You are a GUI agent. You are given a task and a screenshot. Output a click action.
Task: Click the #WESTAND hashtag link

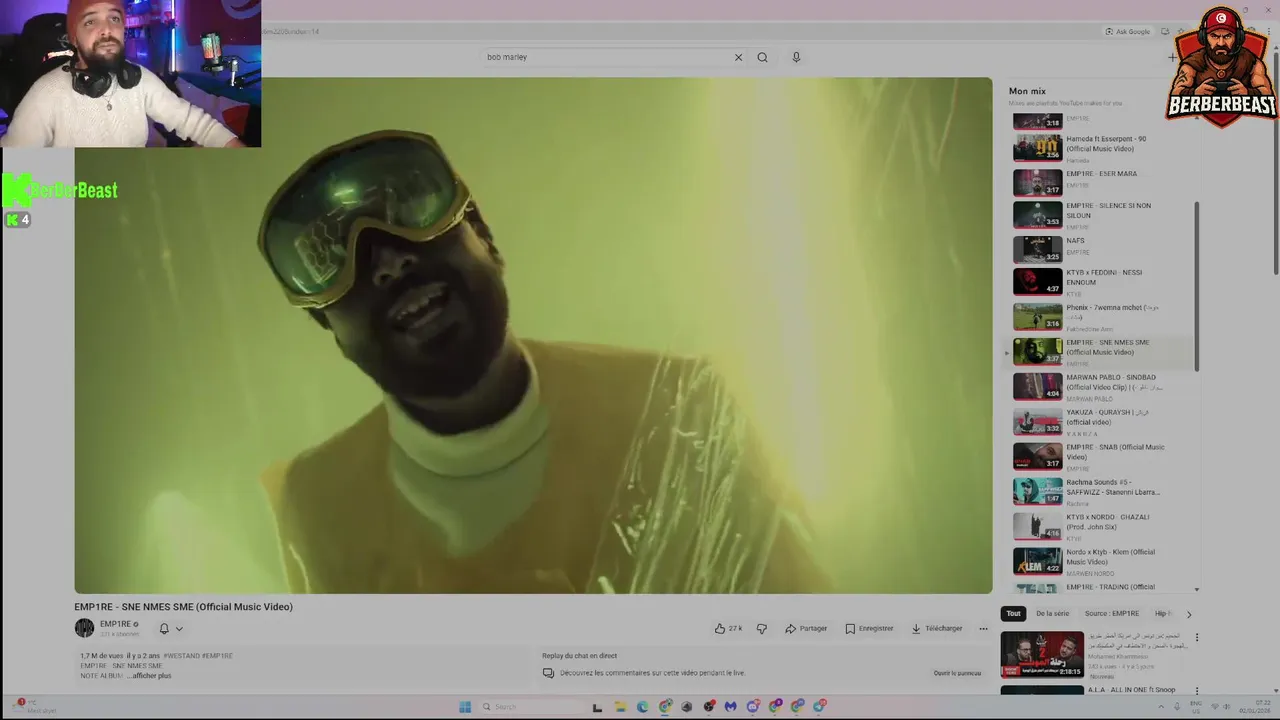[x=182, y=656]
